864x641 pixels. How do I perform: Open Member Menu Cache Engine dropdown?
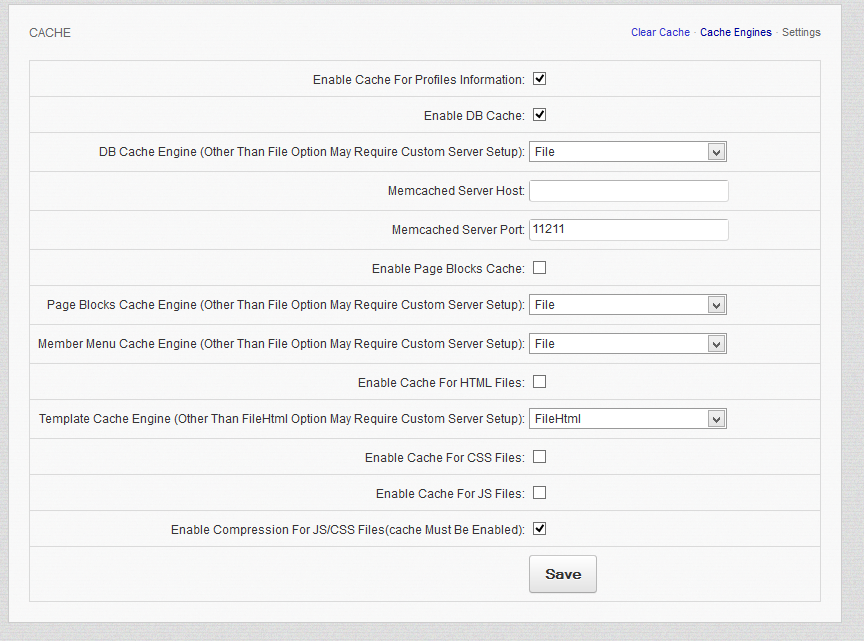coord(626,344)
